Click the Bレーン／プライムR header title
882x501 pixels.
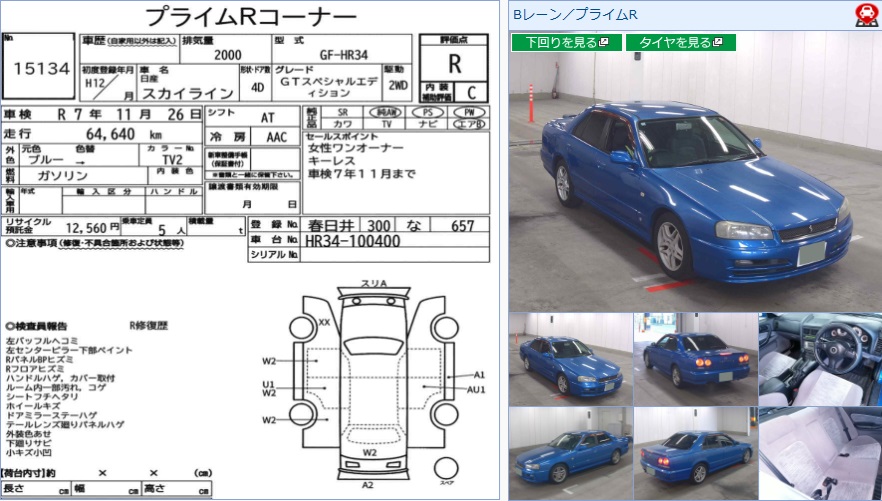coord(575,14)
